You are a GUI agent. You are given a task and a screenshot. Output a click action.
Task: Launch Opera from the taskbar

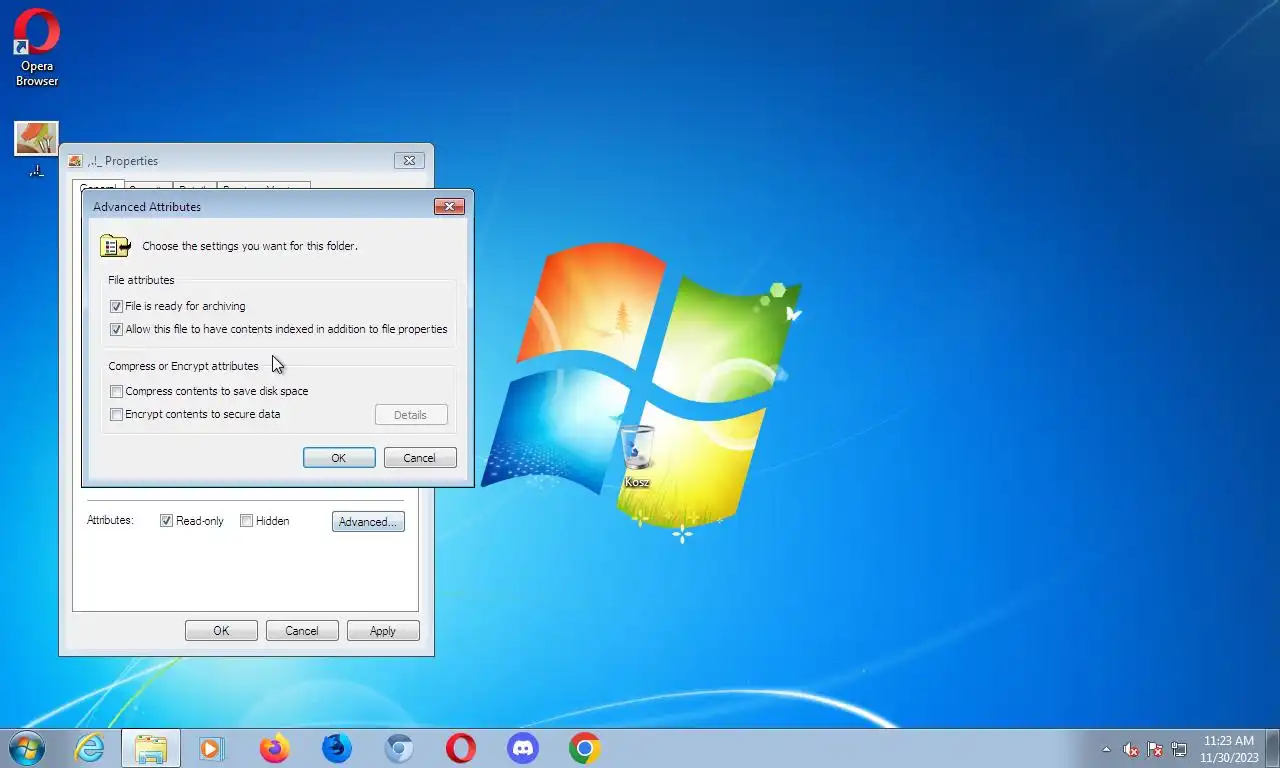[x=461, y=748]
